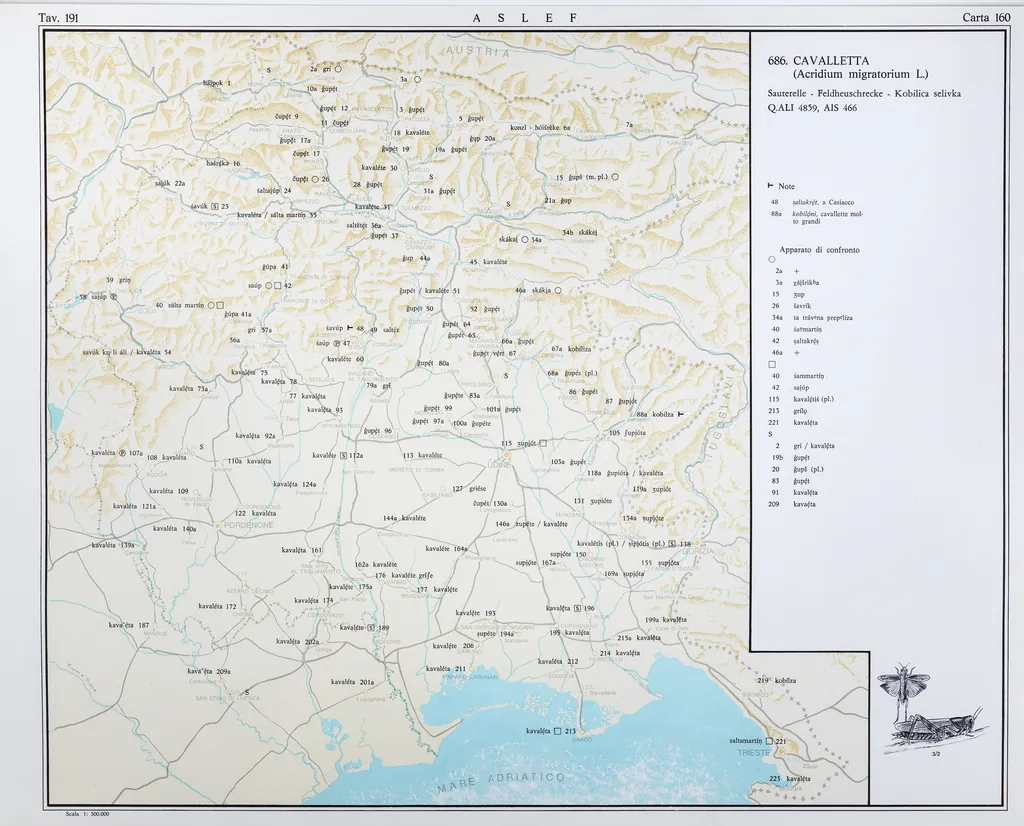The image size is (1024, 826).
Task: Click the square symbol in the legend list
Action: pos(772,364)
